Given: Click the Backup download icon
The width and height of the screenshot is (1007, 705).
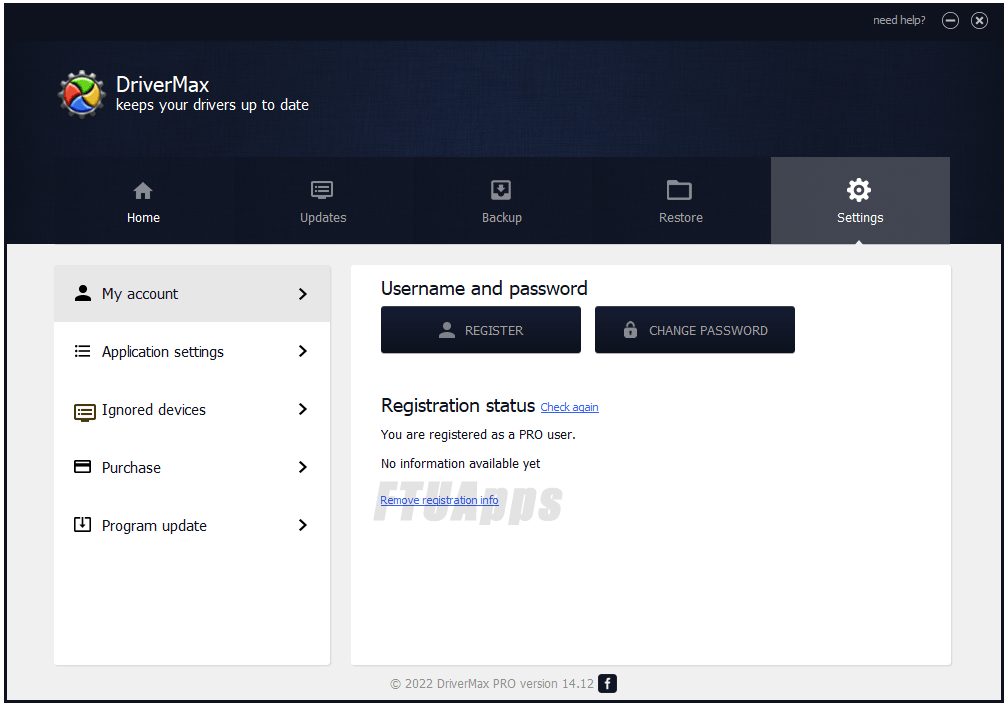Looking at the screenshot, I should [x=501, y=190].
